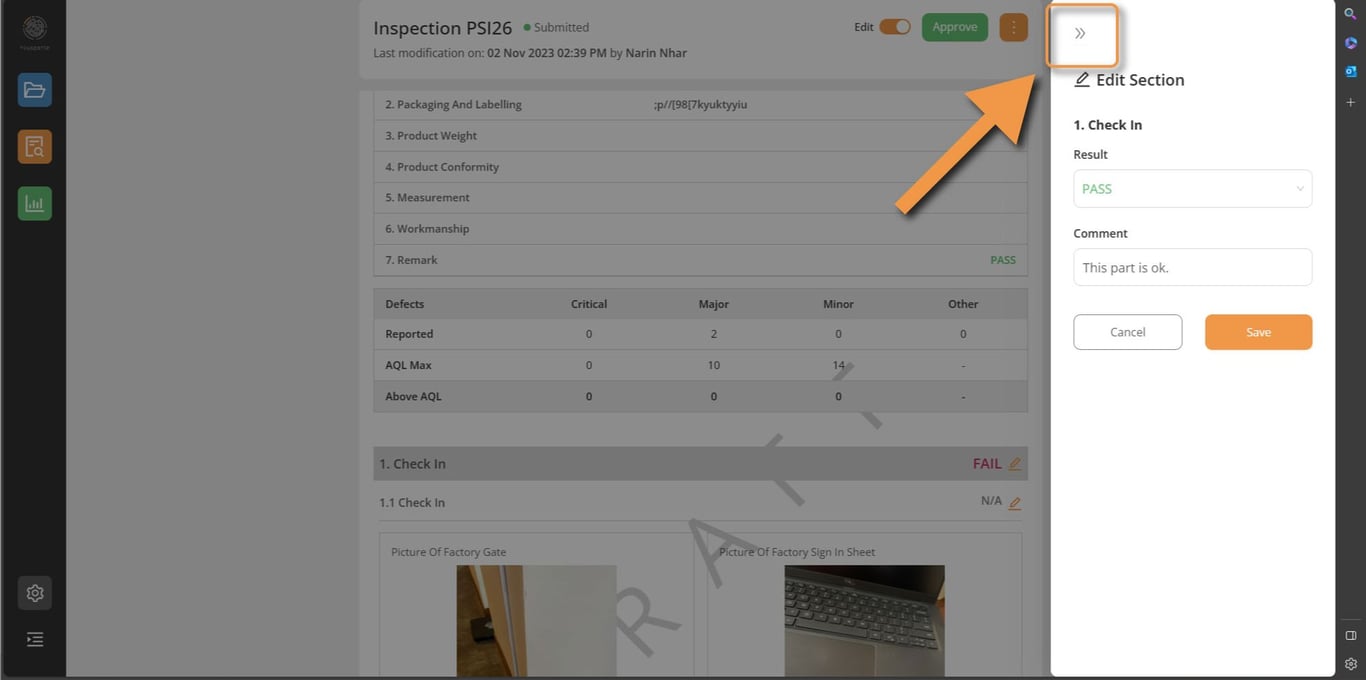This screenshot has height=680, width=1366.
Task: Click the 2. Packaging And Labelling row
Action: (700, 105)
